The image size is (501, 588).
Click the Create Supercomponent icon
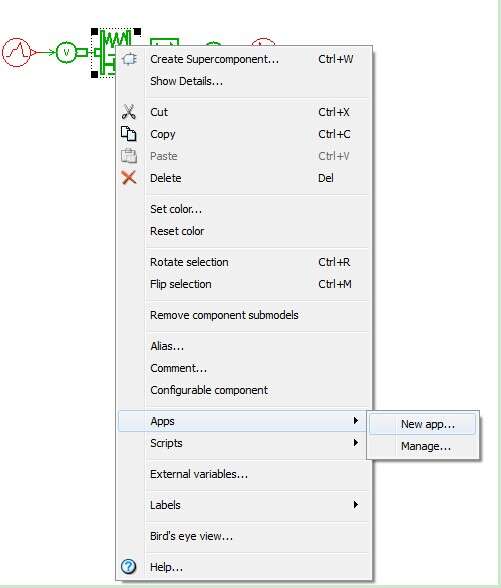[129, 59]
